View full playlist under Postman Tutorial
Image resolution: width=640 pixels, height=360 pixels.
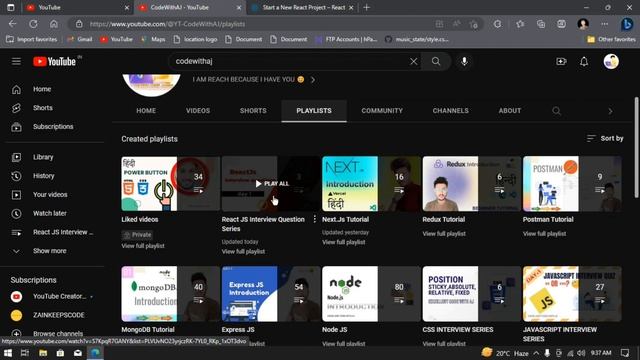point(544,234)
